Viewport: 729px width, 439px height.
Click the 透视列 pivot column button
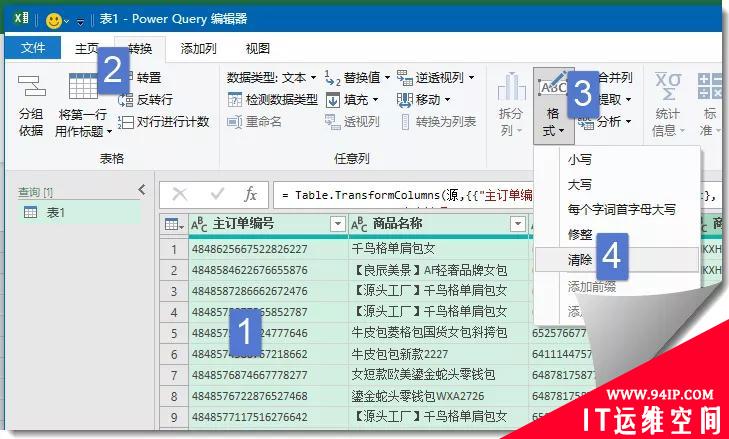(352, 122)
